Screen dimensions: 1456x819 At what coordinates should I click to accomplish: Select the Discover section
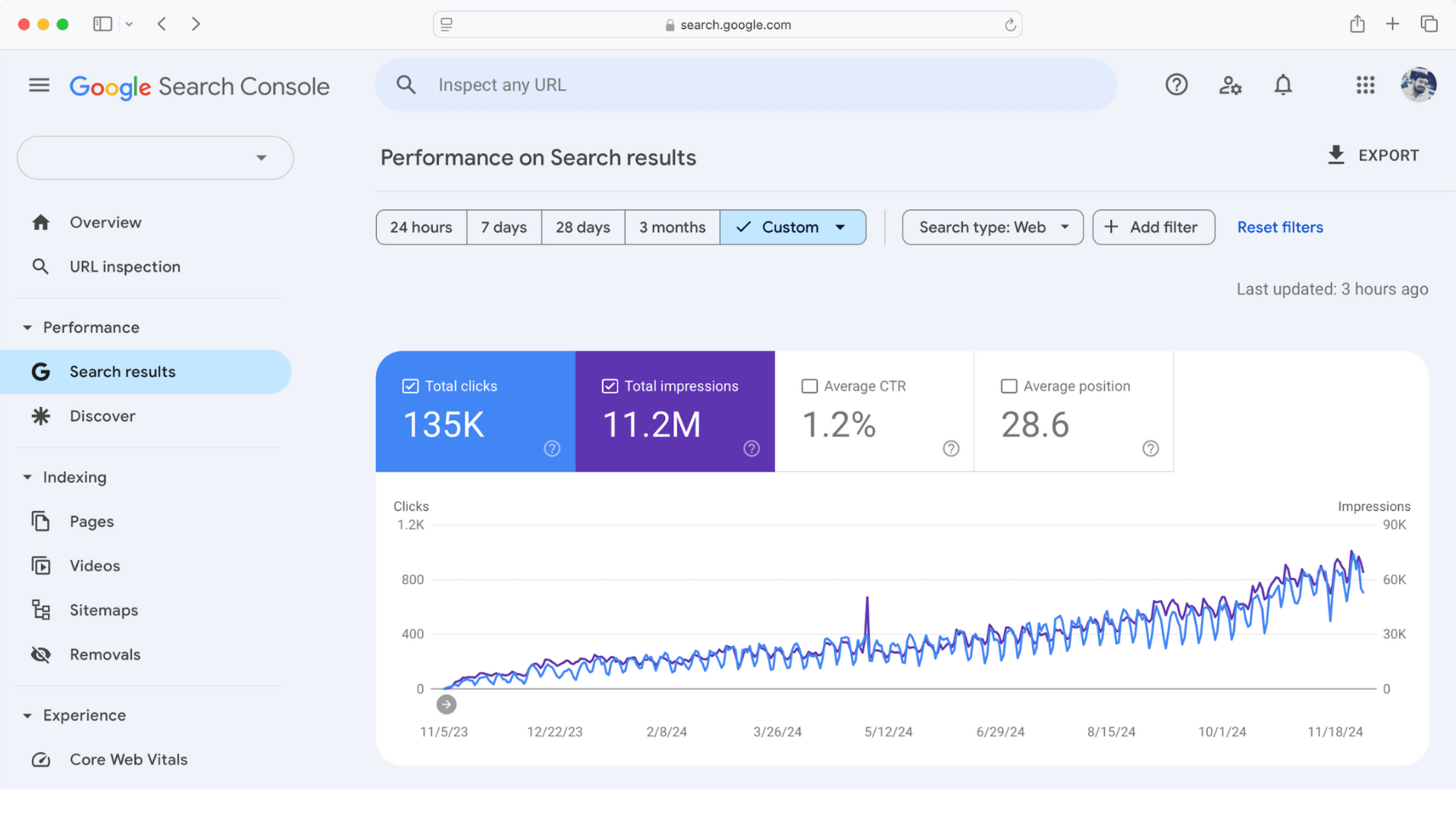[102, 416]
